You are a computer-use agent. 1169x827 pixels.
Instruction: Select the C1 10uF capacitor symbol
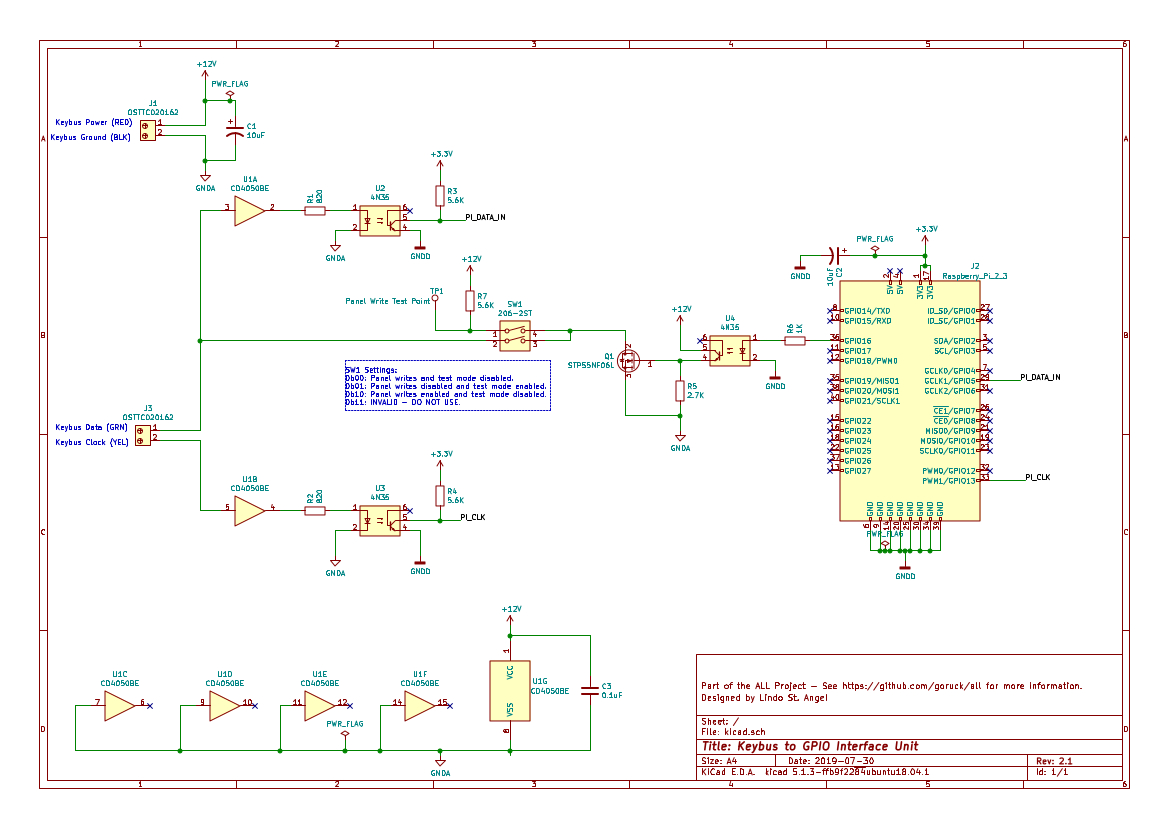pyautogui.click(x=235, y=130)
